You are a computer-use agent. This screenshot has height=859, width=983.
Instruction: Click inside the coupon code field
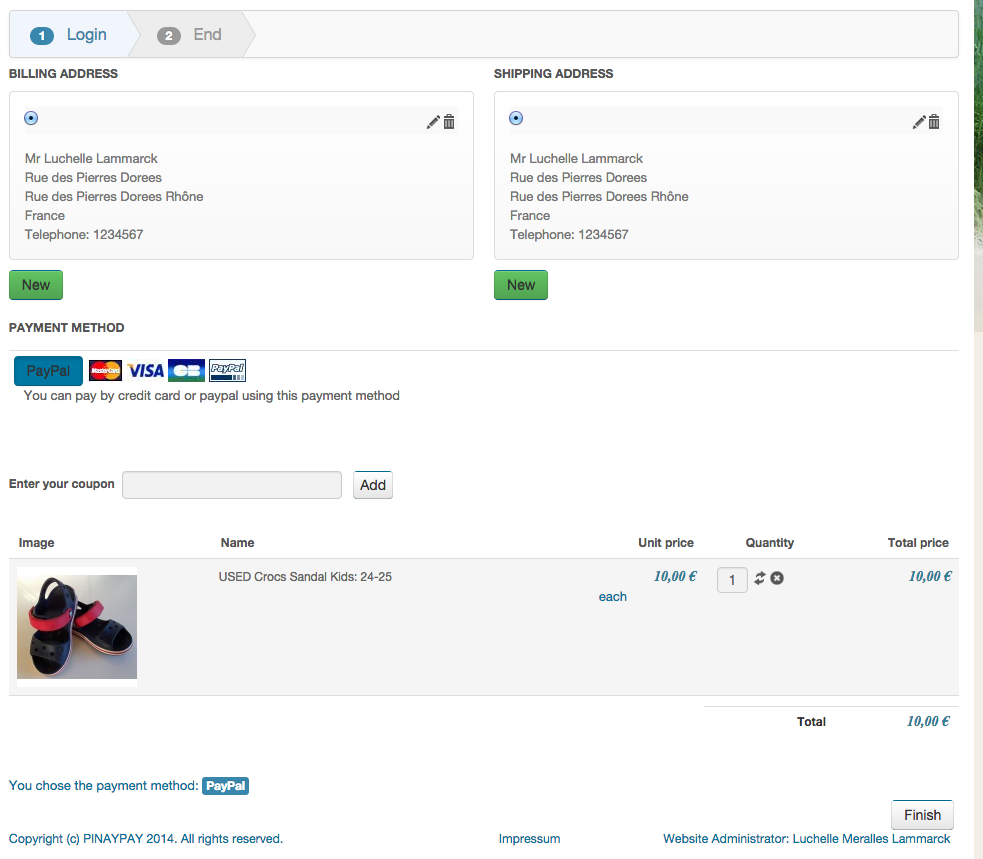tap(232, 485)
